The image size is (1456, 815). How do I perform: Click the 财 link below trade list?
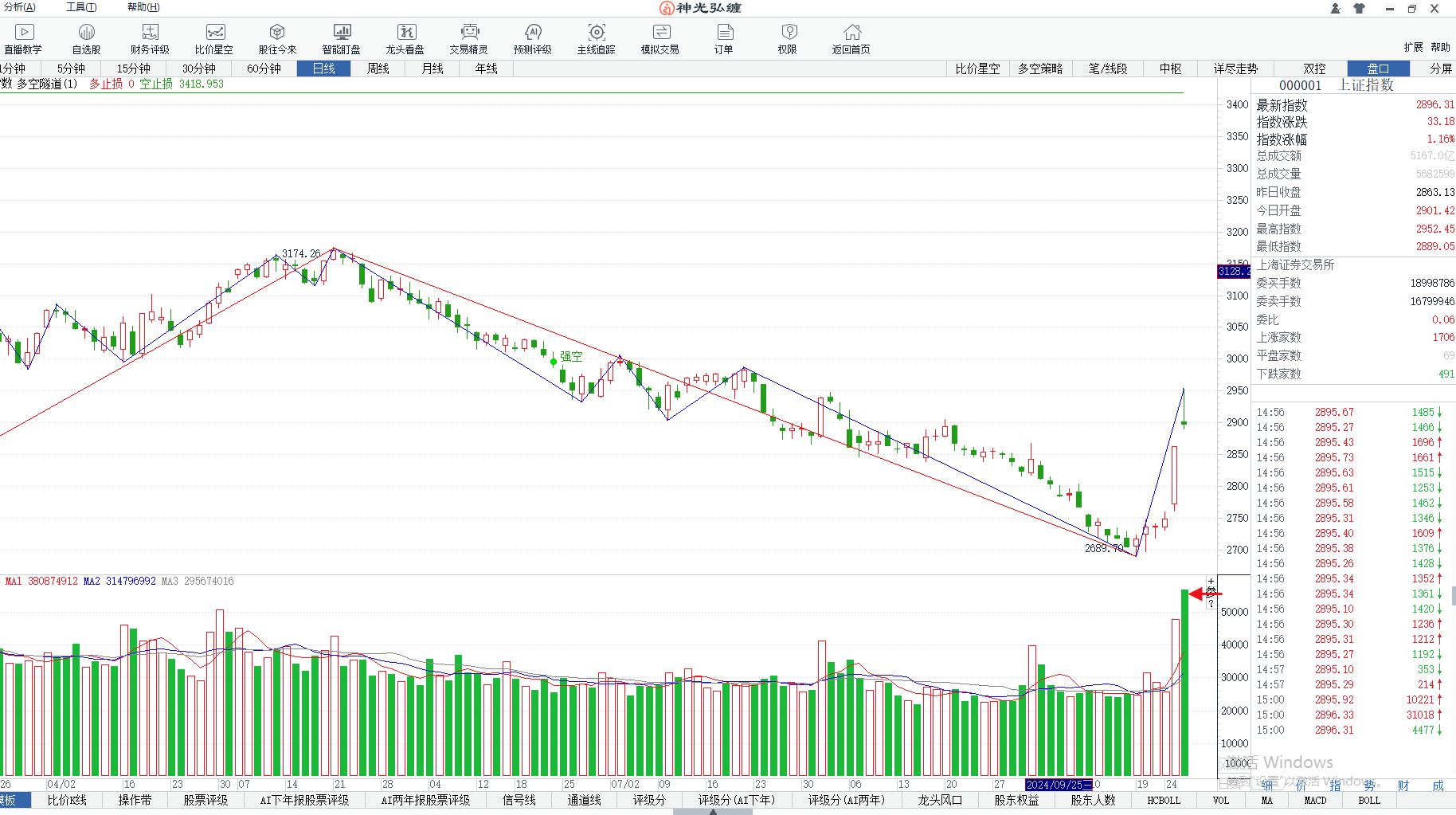tap(1403, 786)
